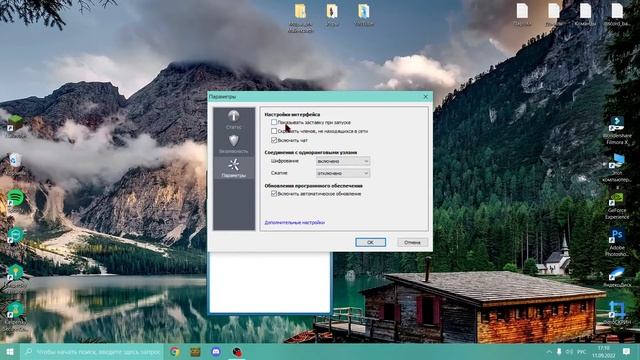The width and height of the screenshot is (640, 360).
Task: Click the microphone tray icon
Action: (559, 351)
